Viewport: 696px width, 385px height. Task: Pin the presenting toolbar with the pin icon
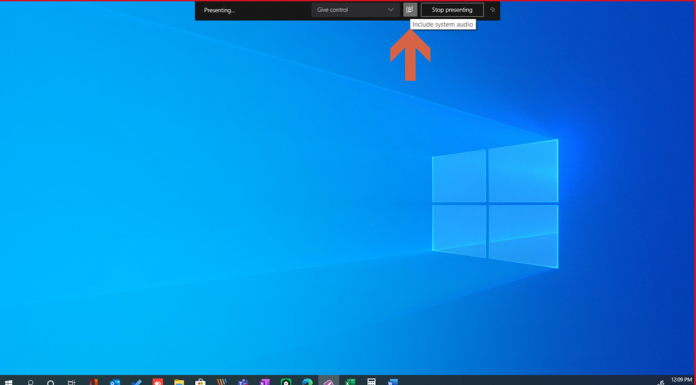coord(492,10)
